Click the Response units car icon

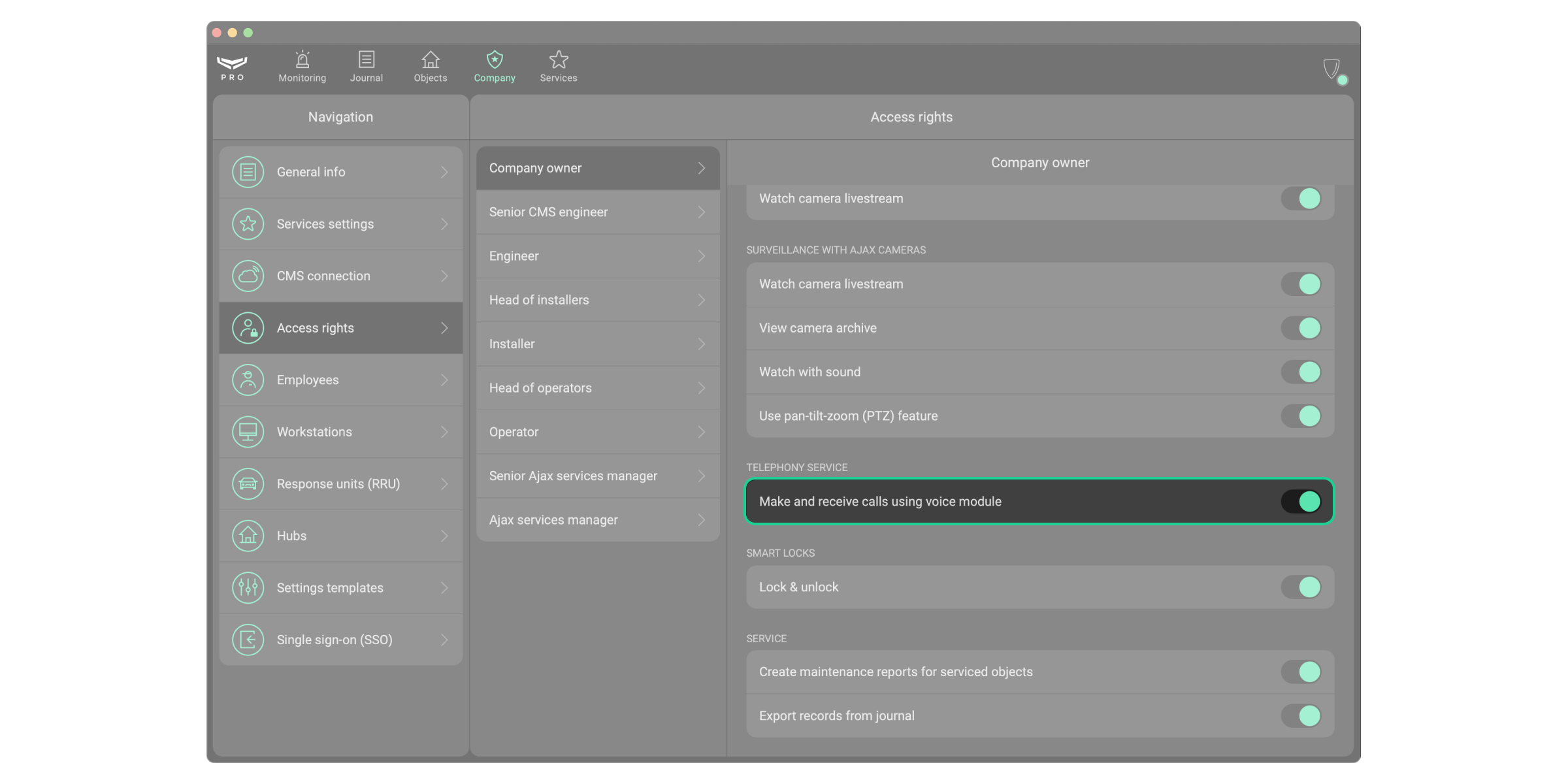pos(248,483)
